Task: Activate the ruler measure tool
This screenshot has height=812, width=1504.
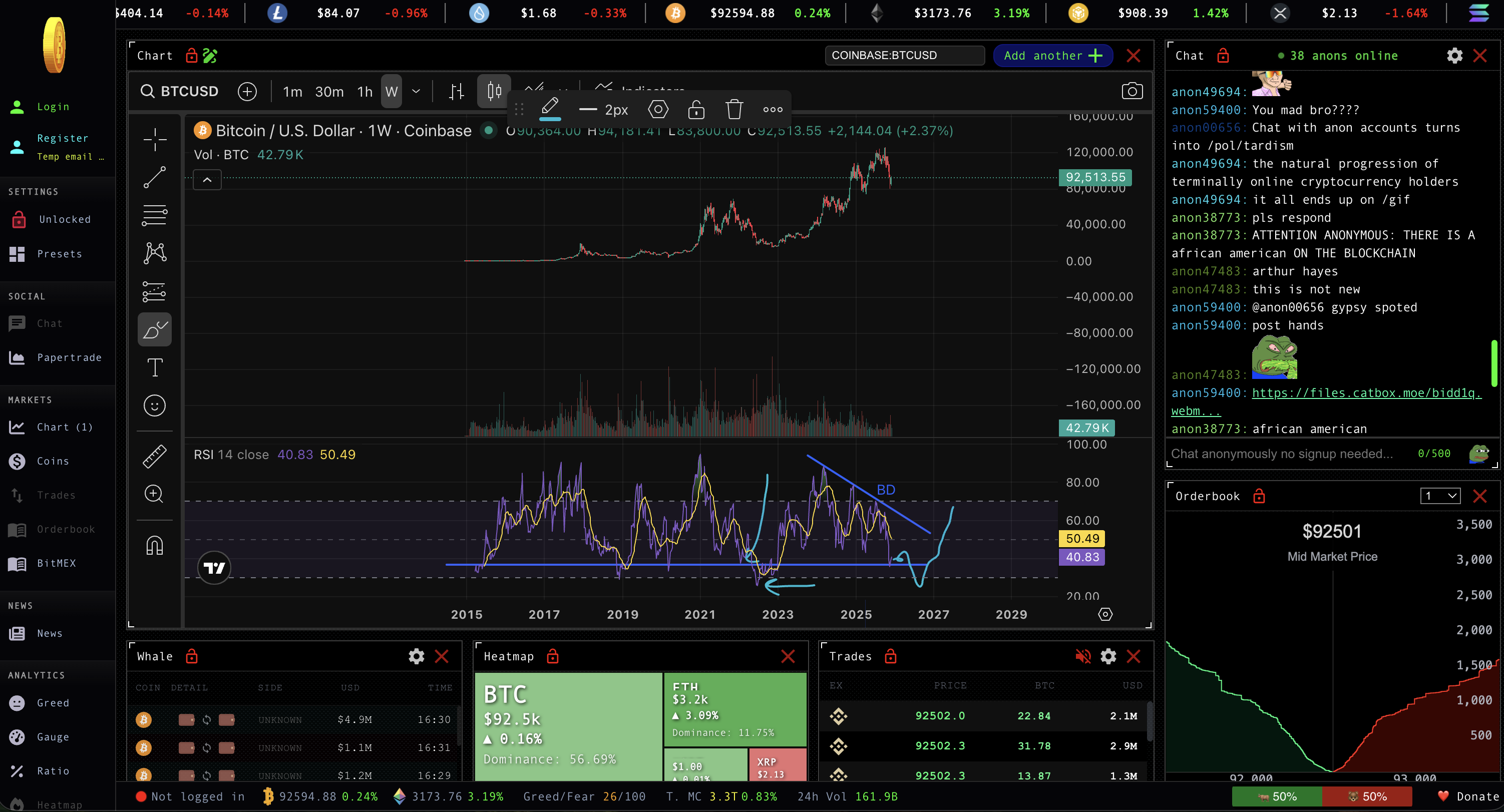Action: (155, 457)
